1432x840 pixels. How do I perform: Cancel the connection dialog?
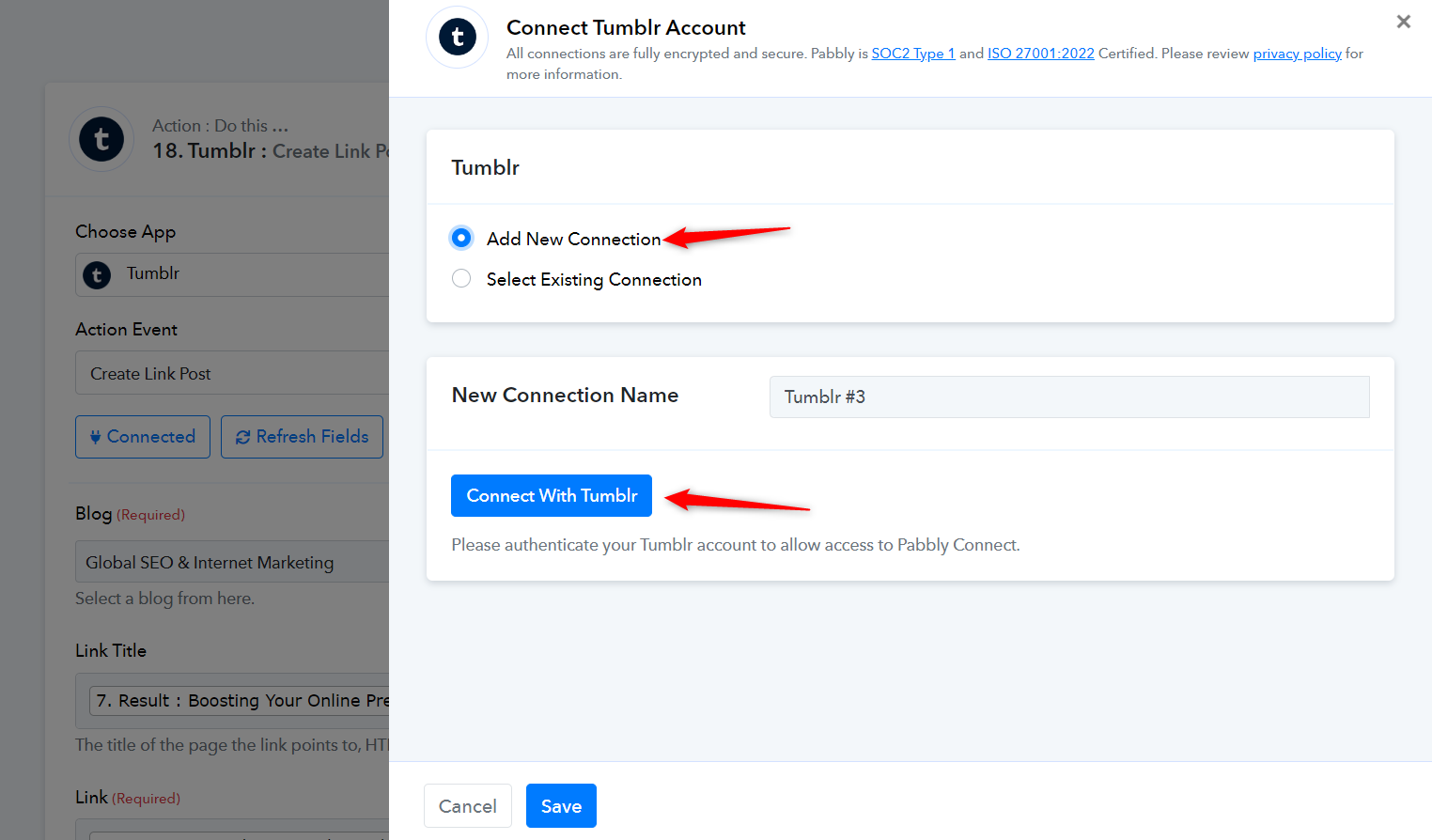click(x=468, y=806)
